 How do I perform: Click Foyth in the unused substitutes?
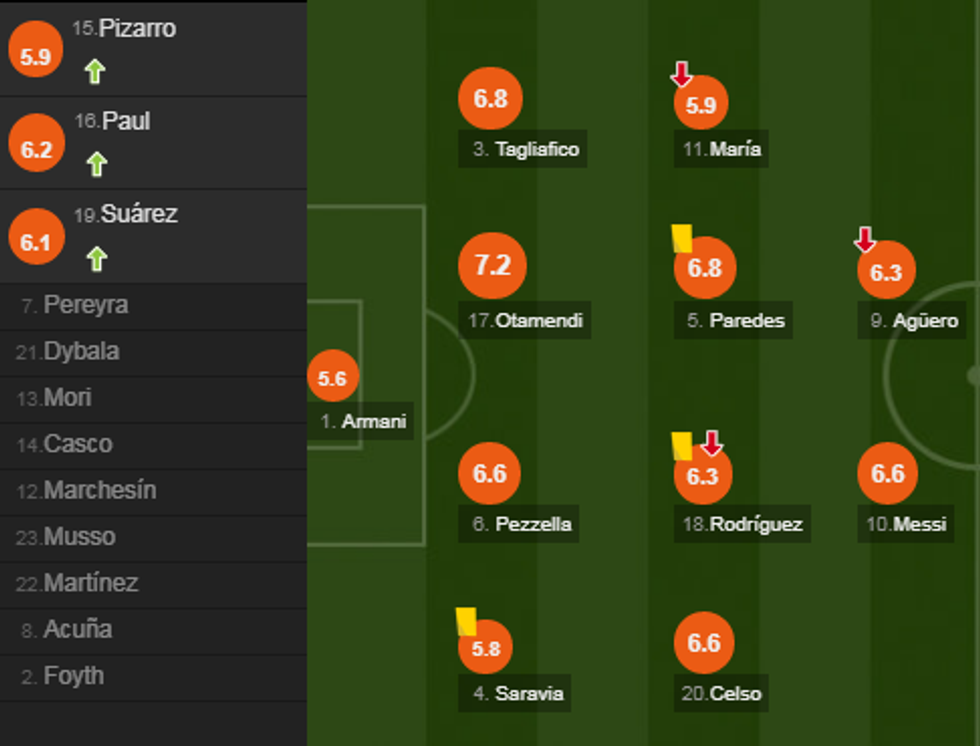pos(73,676)
